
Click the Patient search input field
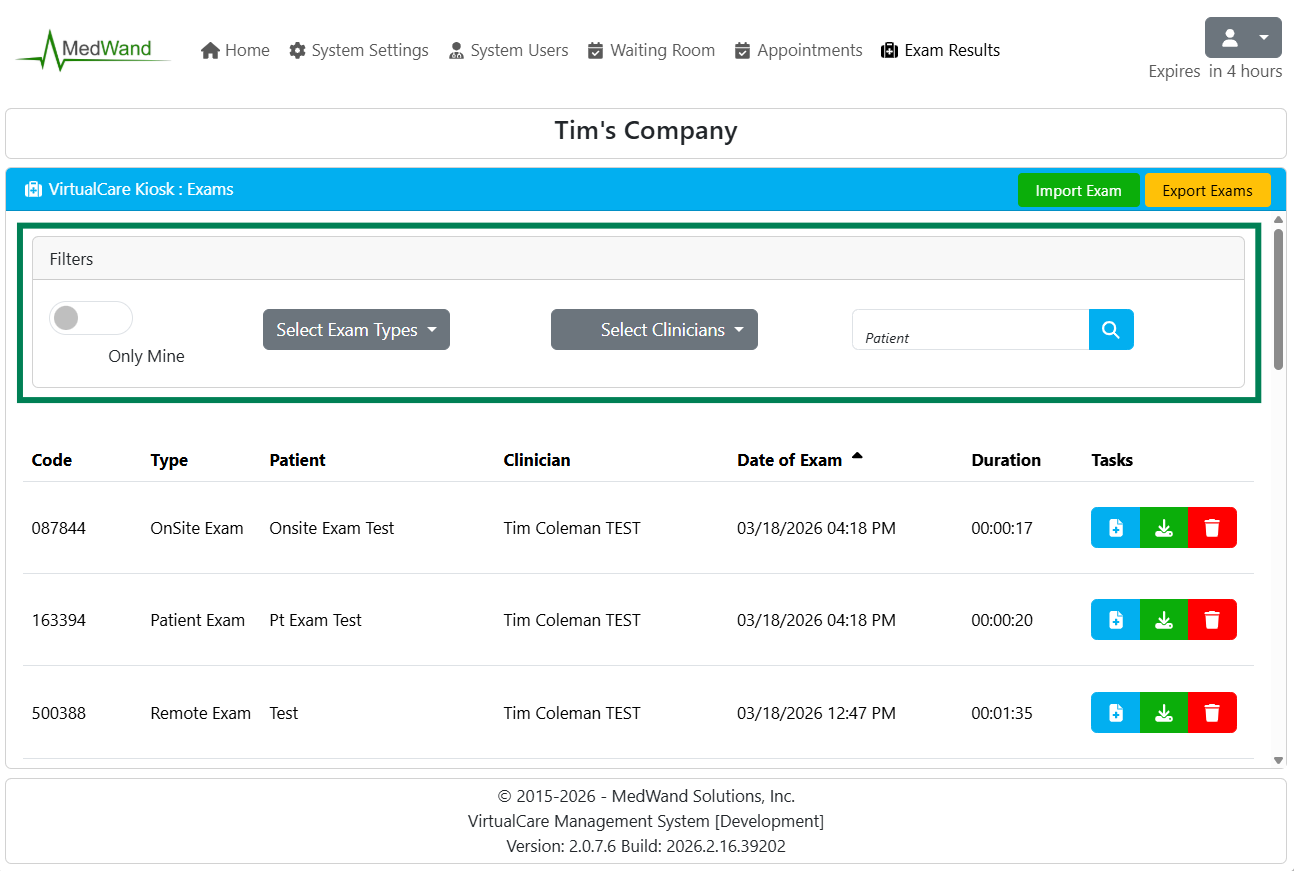(970, 330)
